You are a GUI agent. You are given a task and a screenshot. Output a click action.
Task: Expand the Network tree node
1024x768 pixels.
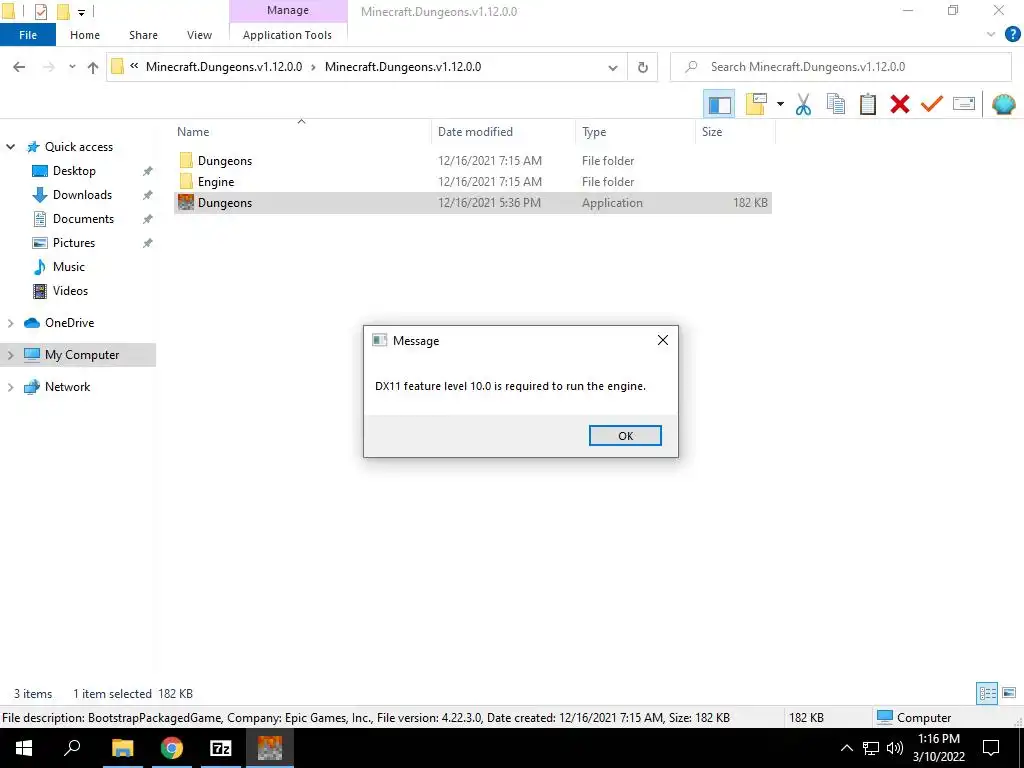pyautogui.click(x=10, y=387)
